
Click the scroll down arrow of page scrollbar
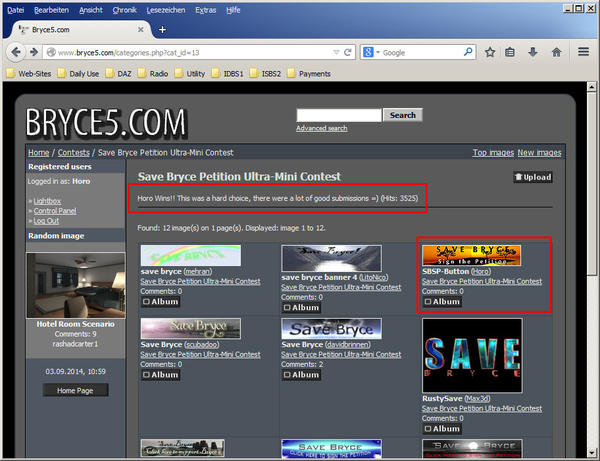[x=592, y=452]
